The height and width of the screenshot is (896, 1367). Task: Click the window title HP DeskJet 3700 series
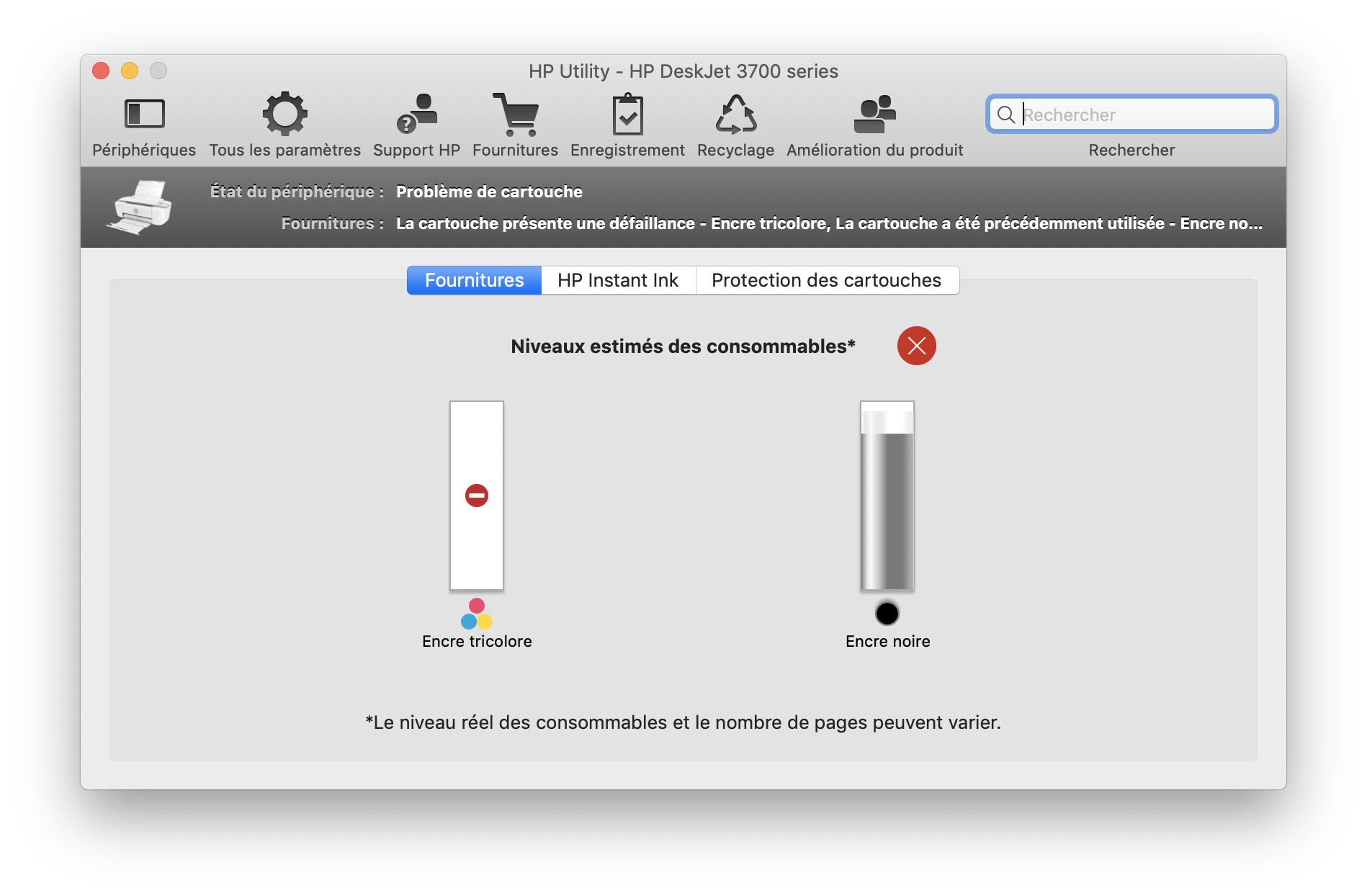click(x=683, y=71)
